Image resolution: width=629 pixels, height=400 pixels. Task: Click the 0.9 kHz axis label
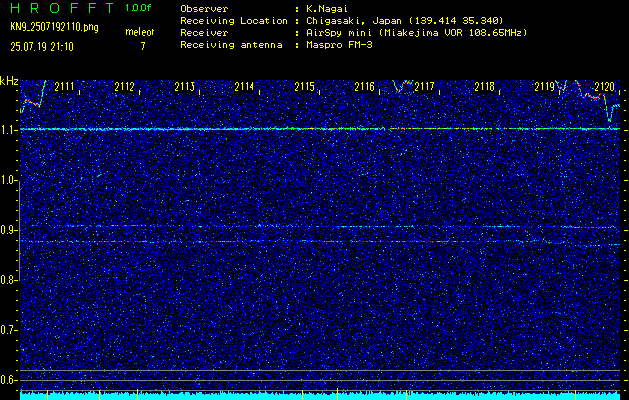click(7, 230)
